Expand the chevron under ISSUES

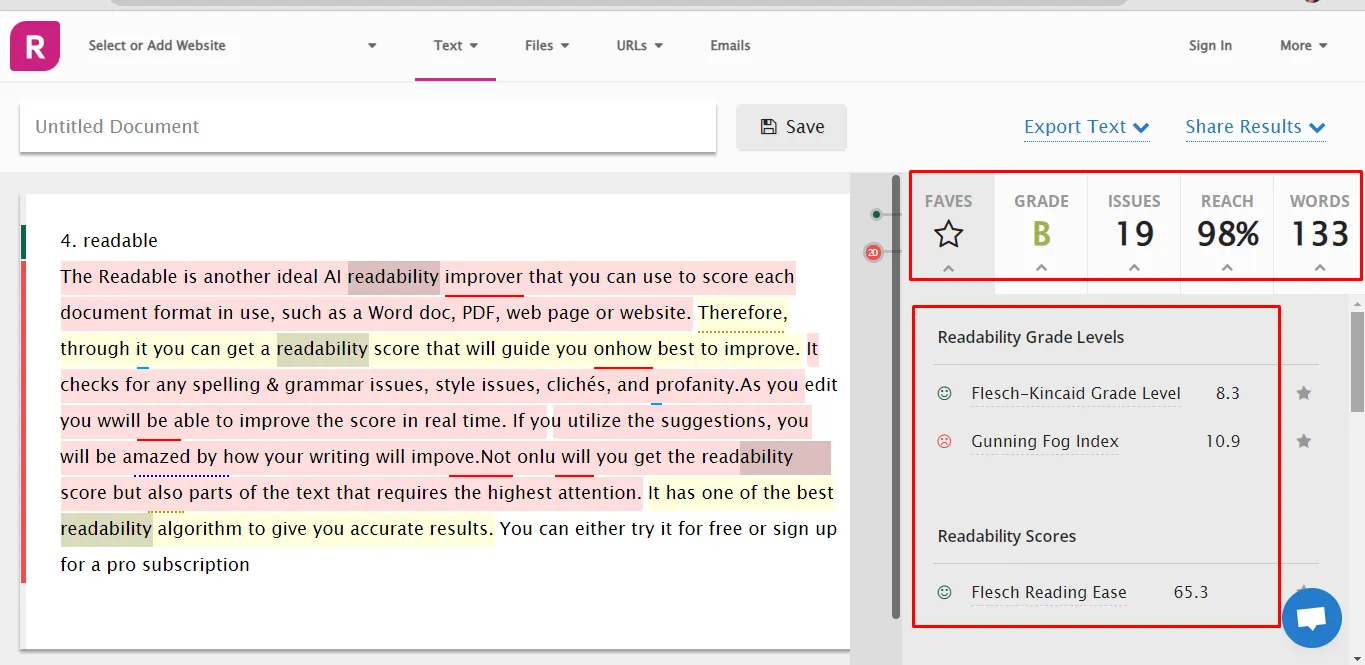1134,268
